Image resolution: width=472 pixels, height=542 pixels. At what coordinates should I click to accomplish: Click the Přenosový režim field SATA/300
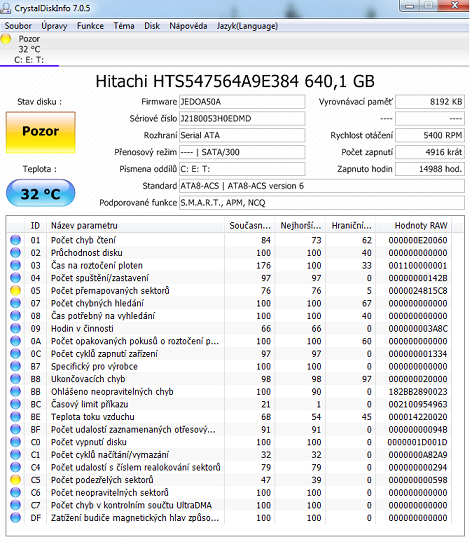pos(242,152)
